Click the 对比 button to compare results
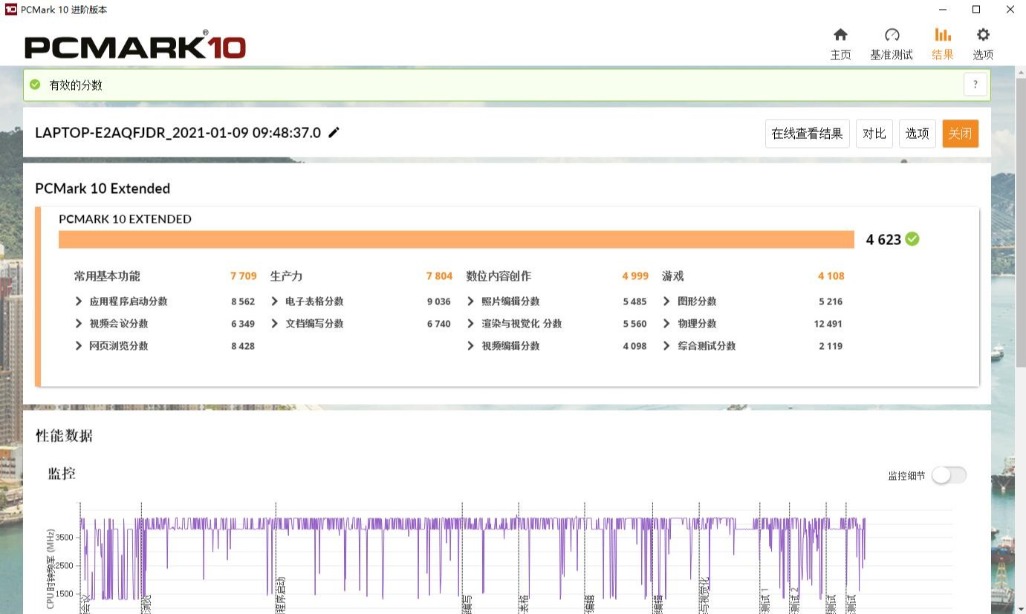Image resolution: width=1026 pixels, height=614 pixels. [874, 133]
